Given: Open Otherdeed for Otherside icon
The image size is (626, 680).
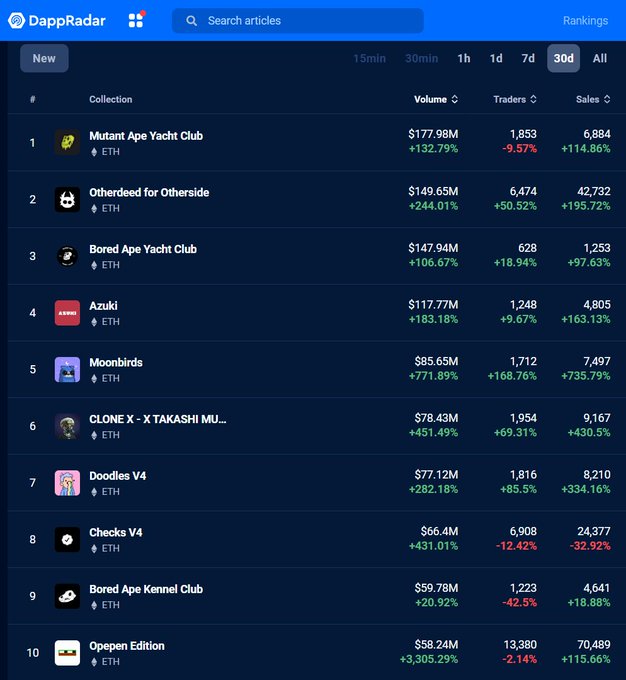Looking at the screenshot, I should click(67, 199).
